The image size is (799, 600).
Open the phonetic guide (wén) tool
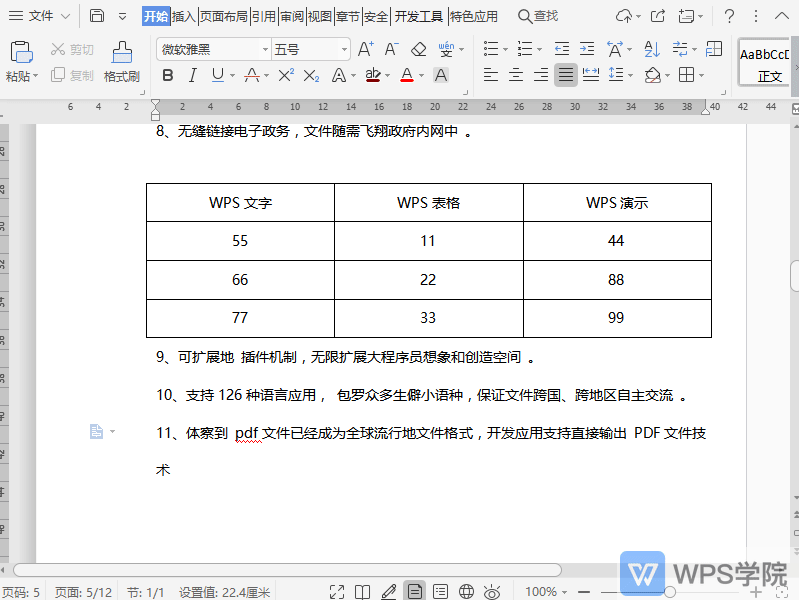[x=446, y=49]
